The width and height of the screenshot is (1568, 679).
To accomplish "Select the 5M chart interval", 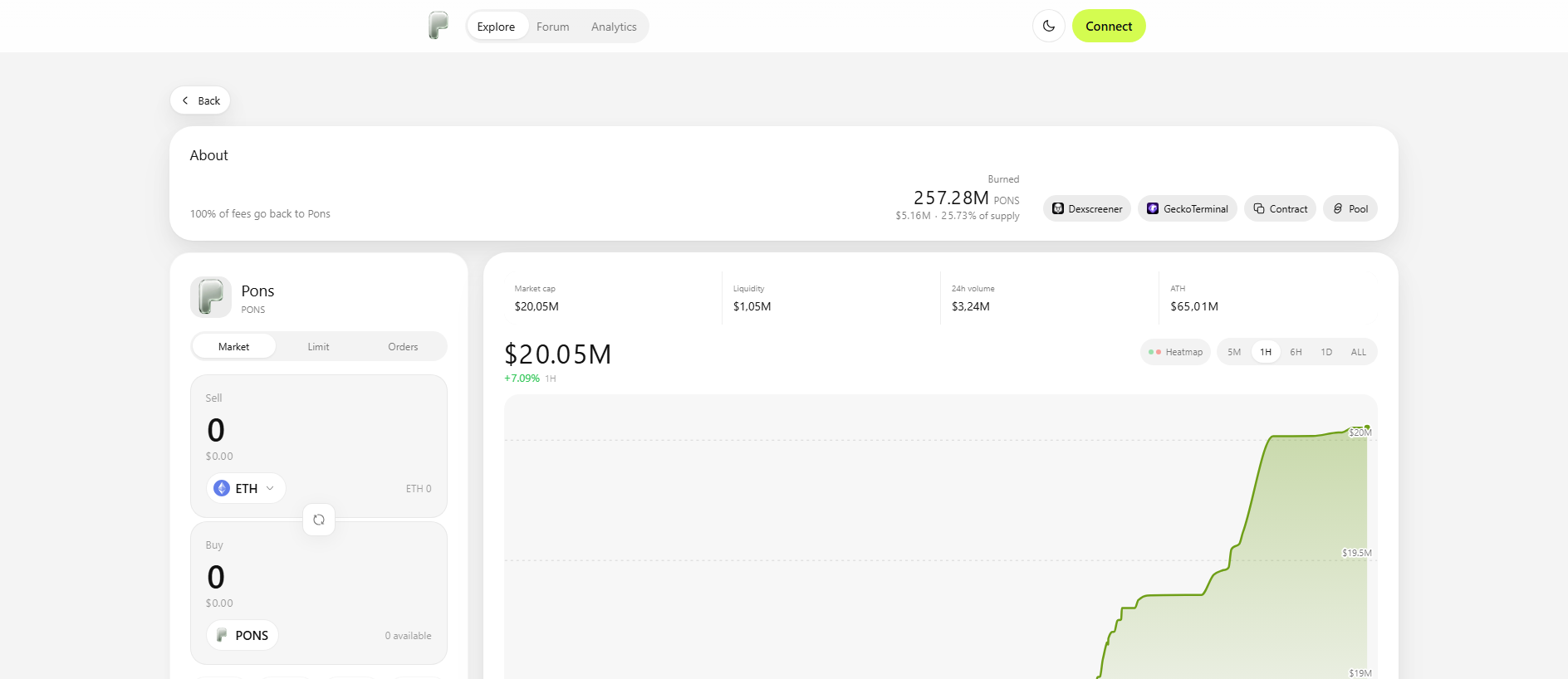I will (x=1234, y=352).
